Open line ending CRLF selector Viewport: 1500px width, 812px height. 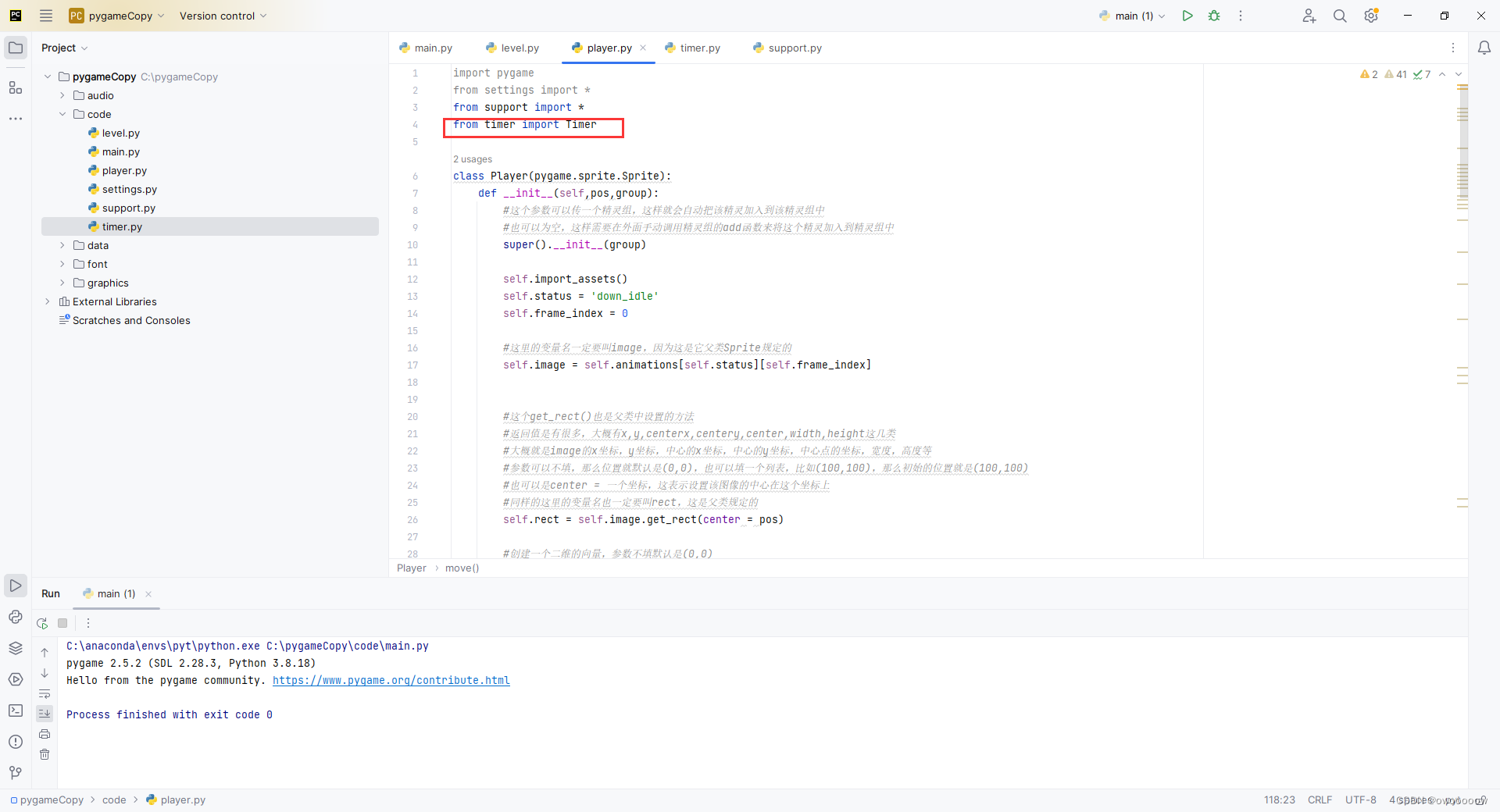coord(1320,800)
